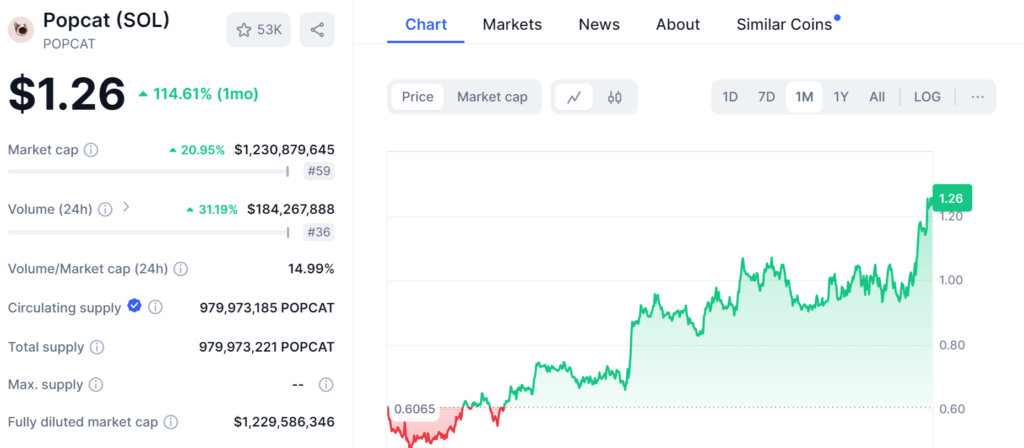Open the Markets tab

(512, 24)
